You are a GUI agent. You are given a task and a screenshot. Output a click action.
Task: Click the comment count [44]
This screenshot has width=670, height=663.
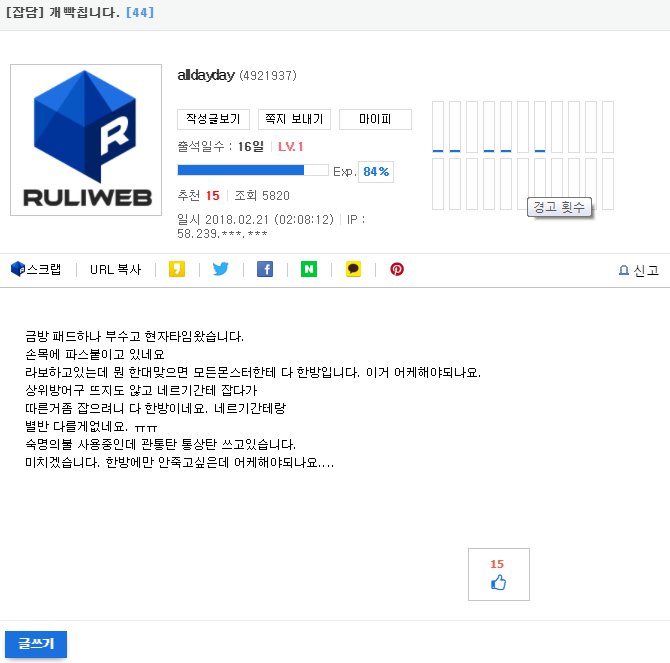tap(140, 13)
